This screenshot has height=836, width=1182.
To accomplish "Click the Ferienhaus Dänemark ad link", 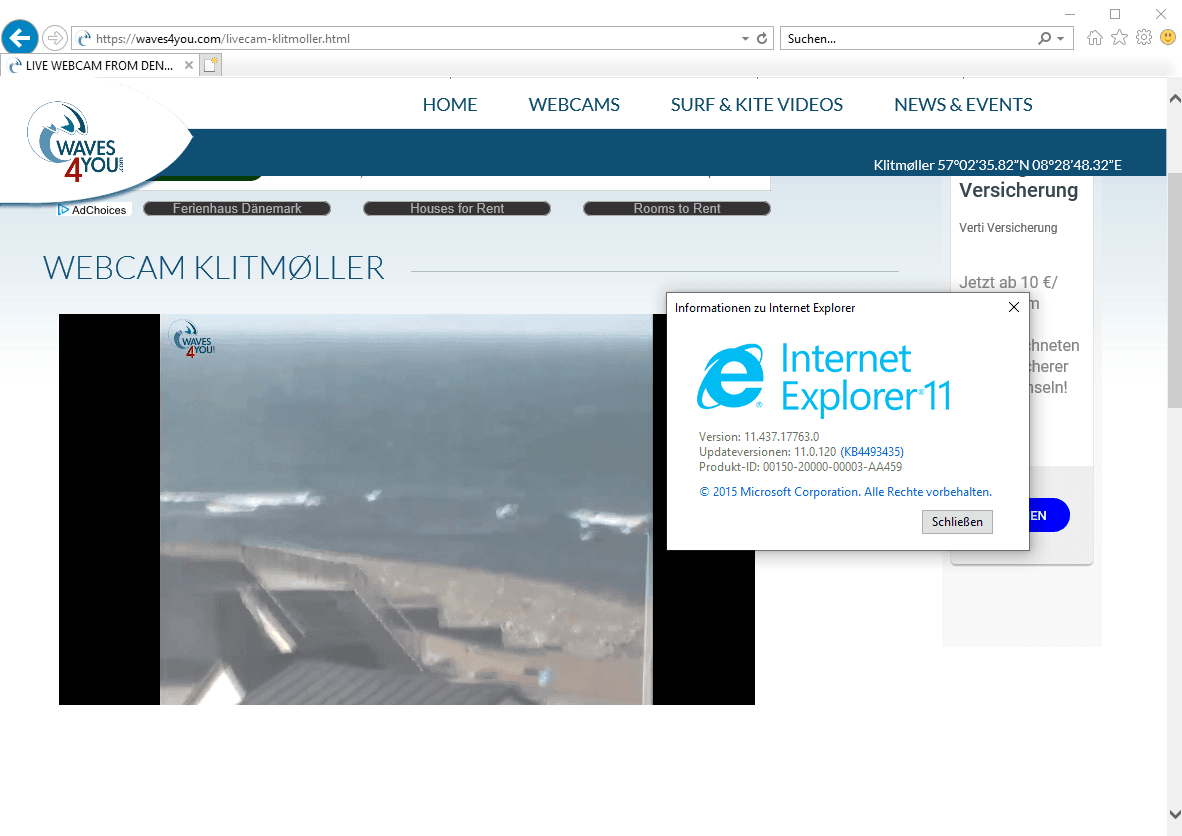I will pyautogui.click(x=237, y=209).
